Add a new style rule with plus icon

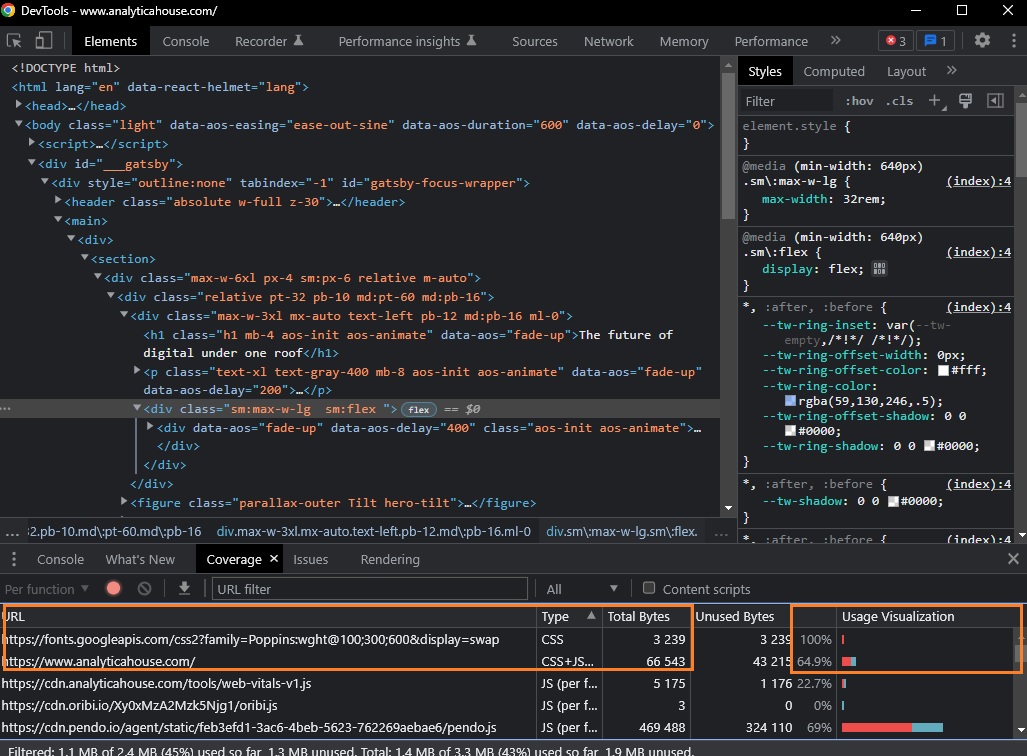[935, 101]
